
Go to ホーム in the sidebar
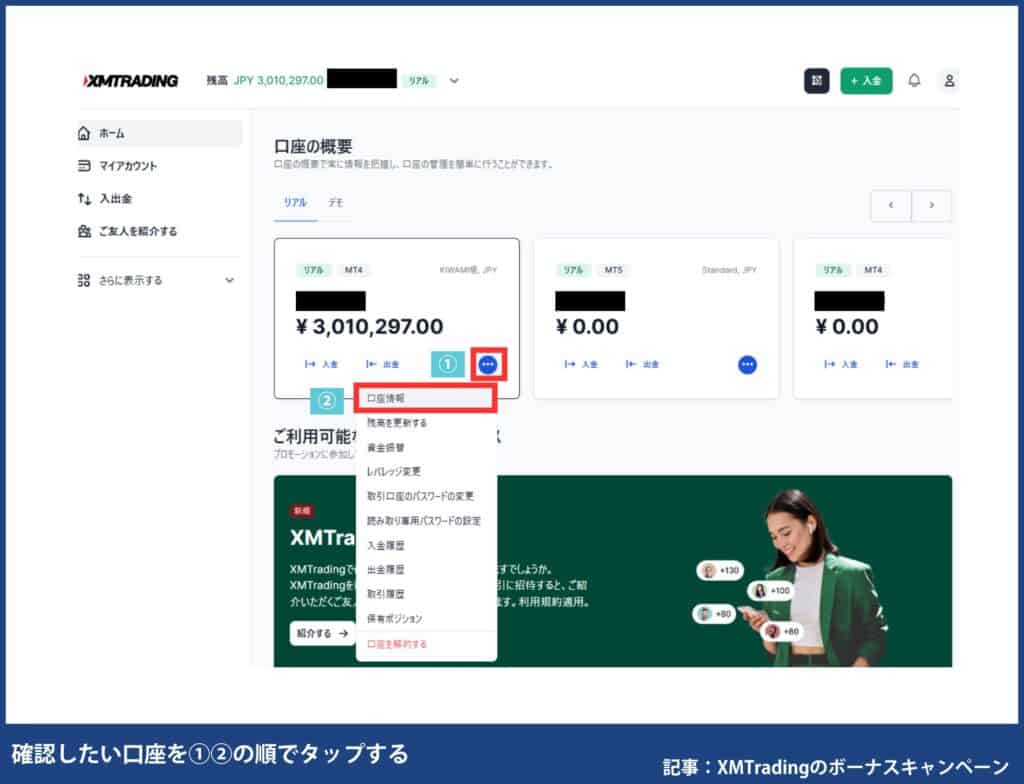(x=159, y=133)
